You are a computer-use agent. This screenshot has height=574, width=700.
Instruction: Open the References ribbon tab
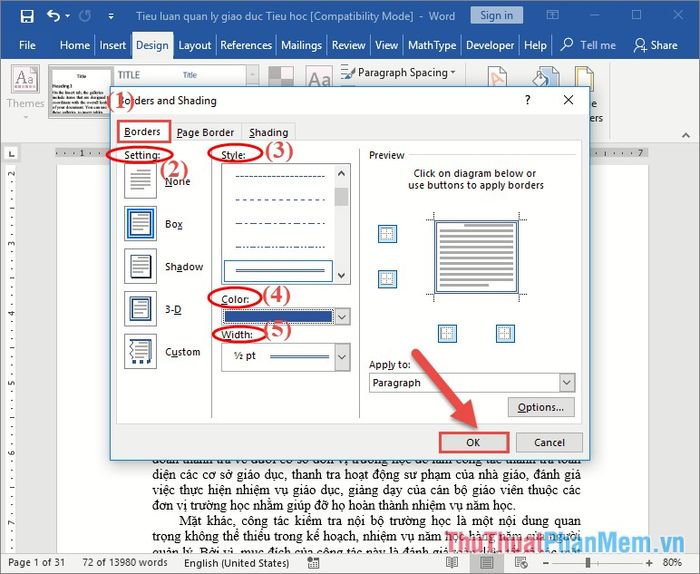246,45
